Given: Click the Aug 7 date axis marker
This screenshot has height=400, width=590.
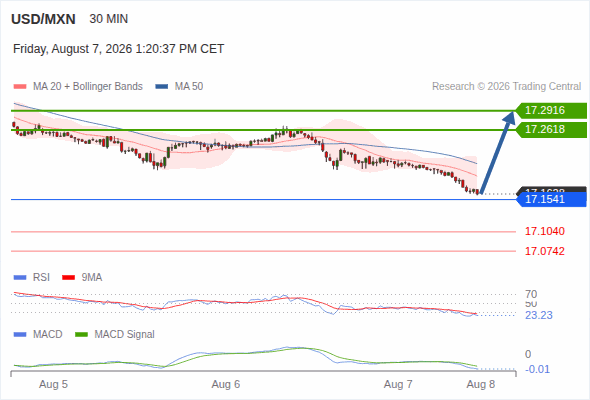Looking at the screenshot, I should (398, 384).
